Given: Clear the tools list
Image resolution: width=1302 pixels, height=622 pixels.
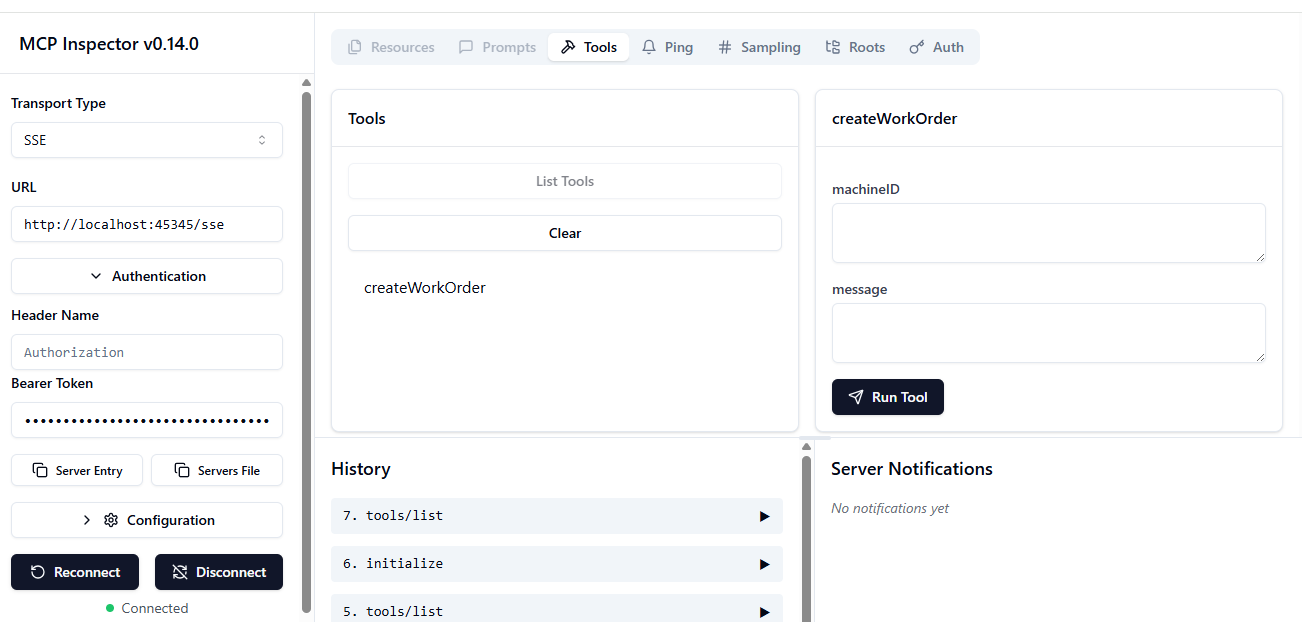Looking at the screenshot, I should pos(565,233).
